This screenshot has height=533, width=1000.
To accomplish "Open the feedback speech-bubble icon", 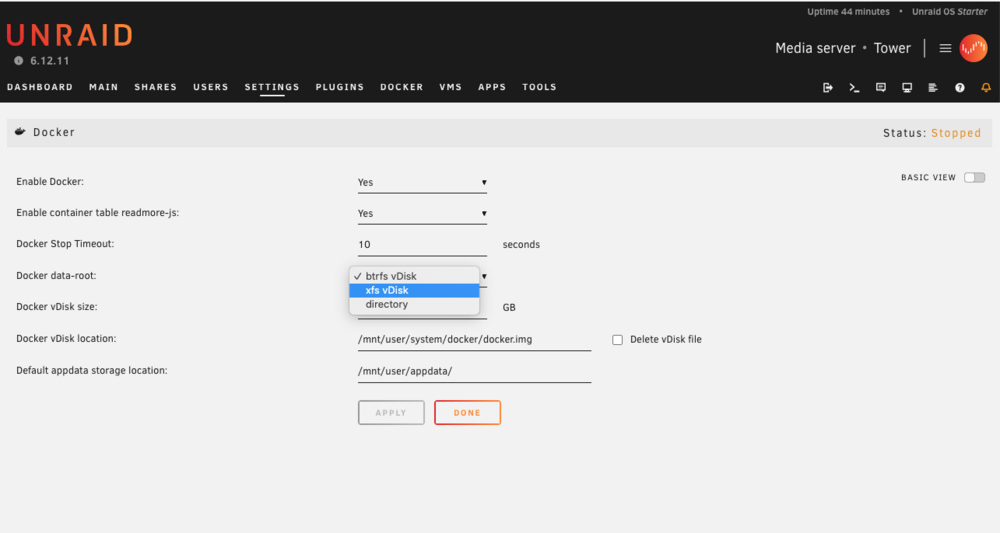I will tap(881, 87).
